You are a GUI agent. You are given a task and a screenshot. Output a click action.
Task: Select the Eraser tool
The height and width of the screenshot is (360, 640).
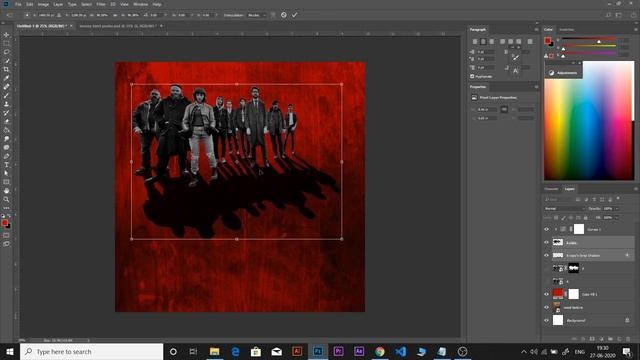6,121
